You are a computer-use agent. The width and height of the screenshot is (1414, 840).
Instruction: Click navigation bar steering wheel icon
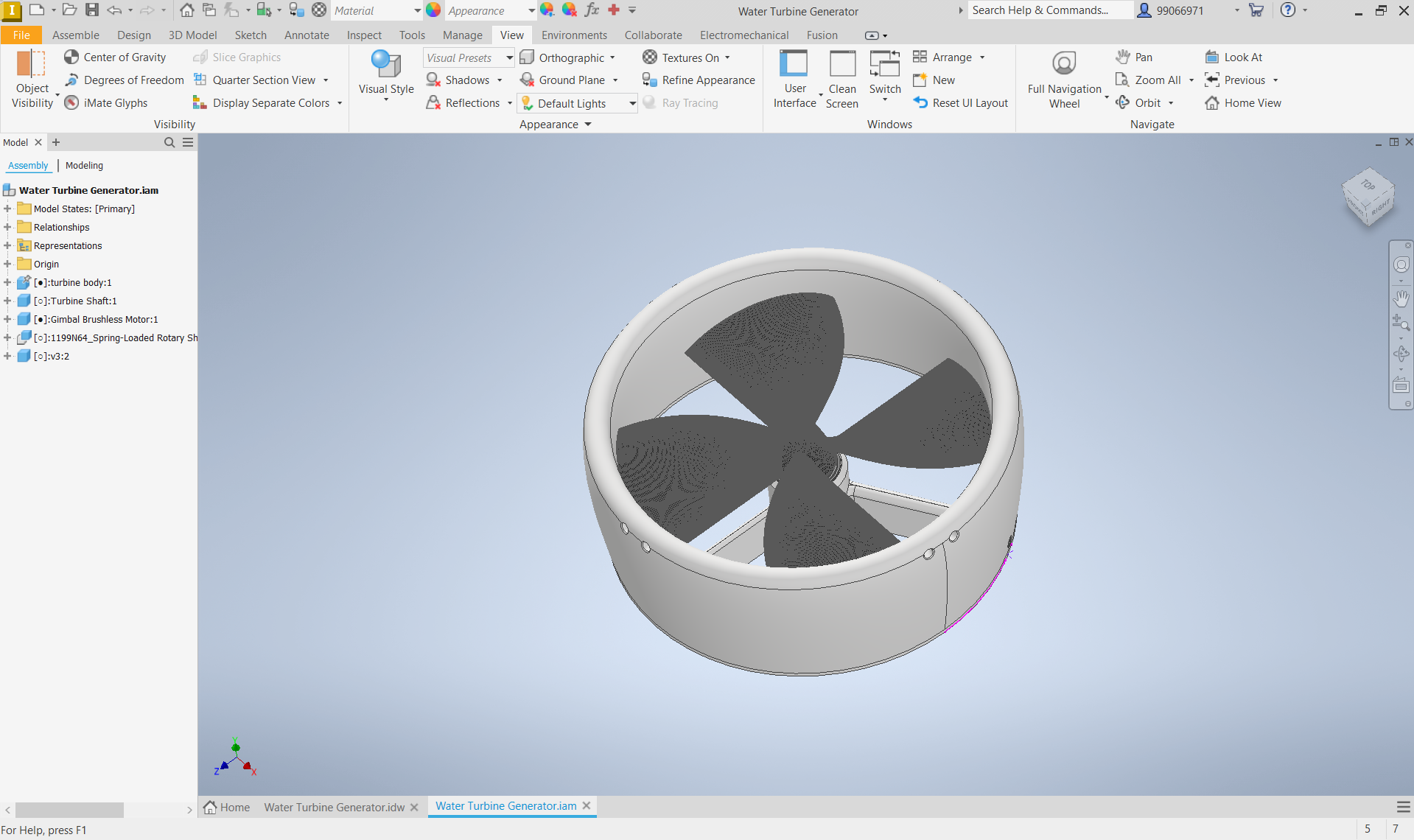coord(1401,265)
